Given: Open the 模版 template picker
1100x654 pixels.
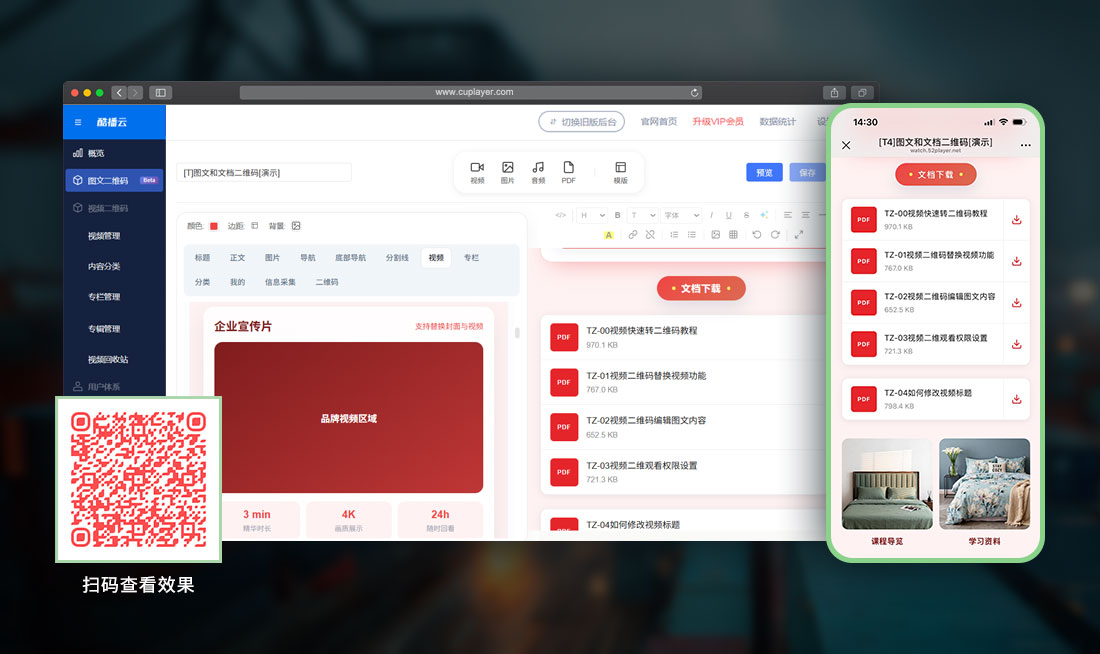Looking at the screenshot, I should [620, 172].
